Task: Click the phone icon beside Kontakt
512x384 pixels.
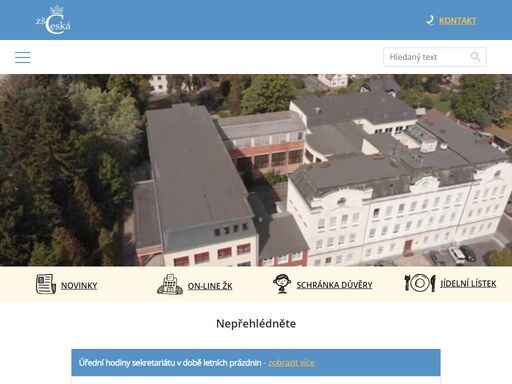Action: pyautogui.click(x=430, y=21)
